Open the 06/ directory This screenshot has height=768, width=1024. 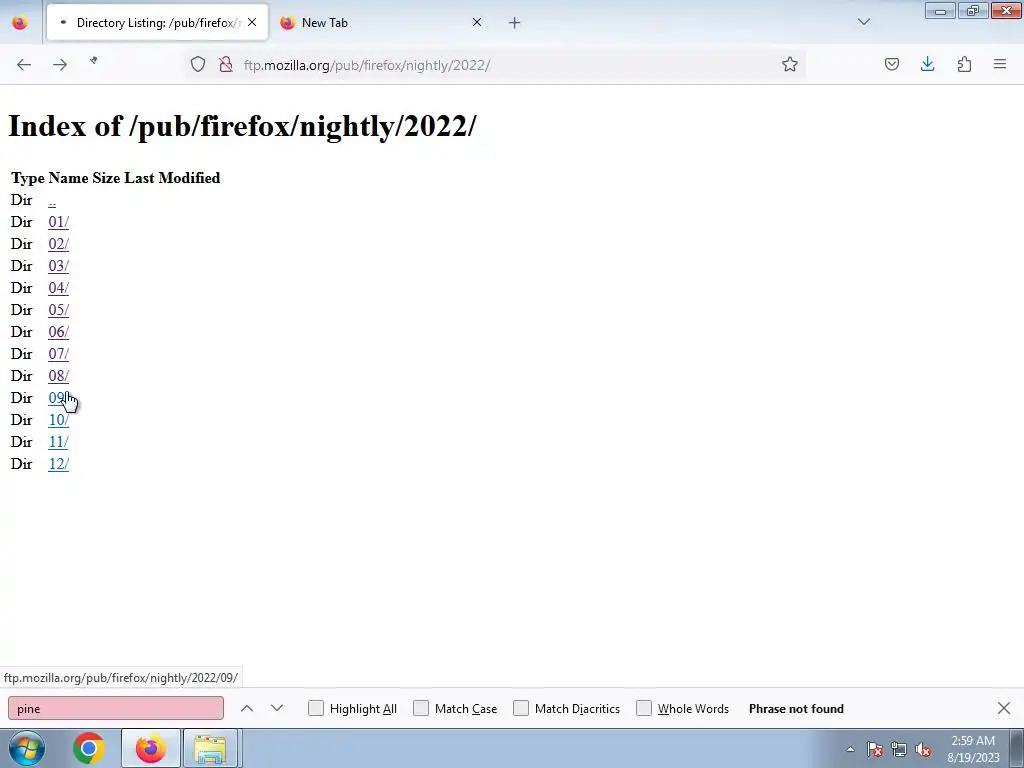[x=58, y=332]
